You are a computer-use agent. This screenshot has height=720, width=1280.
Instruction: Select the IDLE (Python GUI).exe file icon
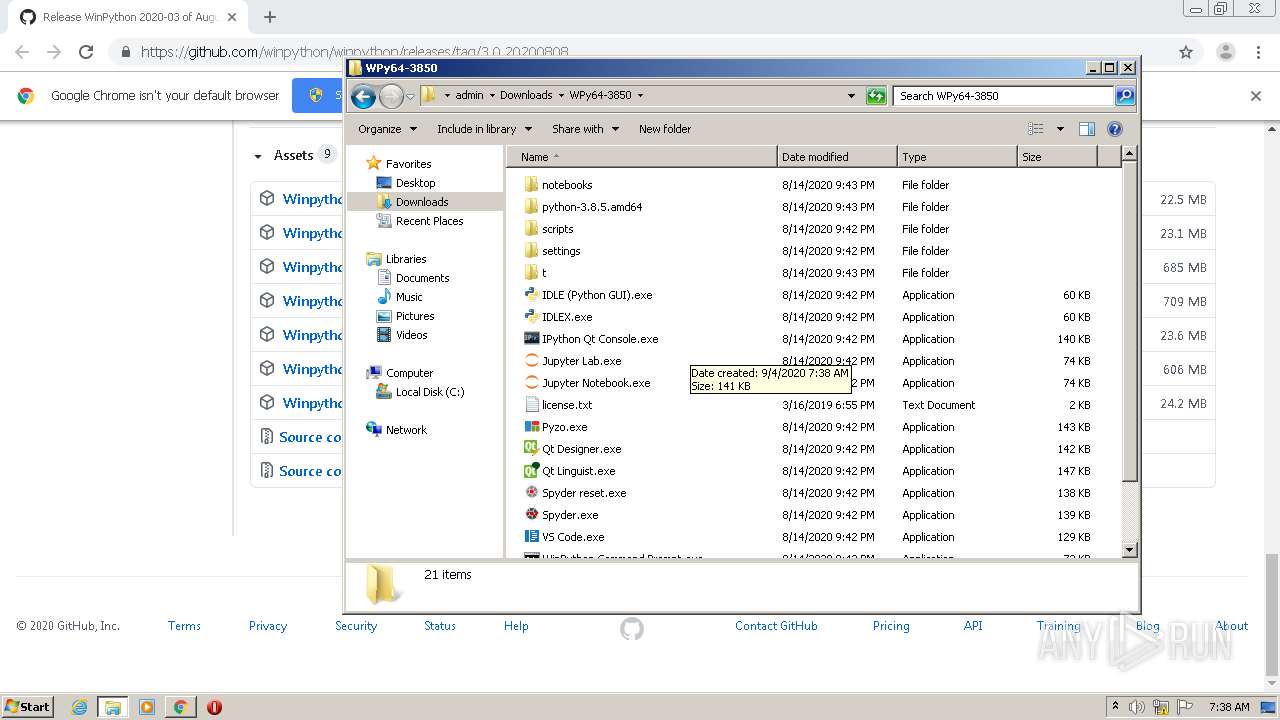pyautogui.click(x=532, y=295)
